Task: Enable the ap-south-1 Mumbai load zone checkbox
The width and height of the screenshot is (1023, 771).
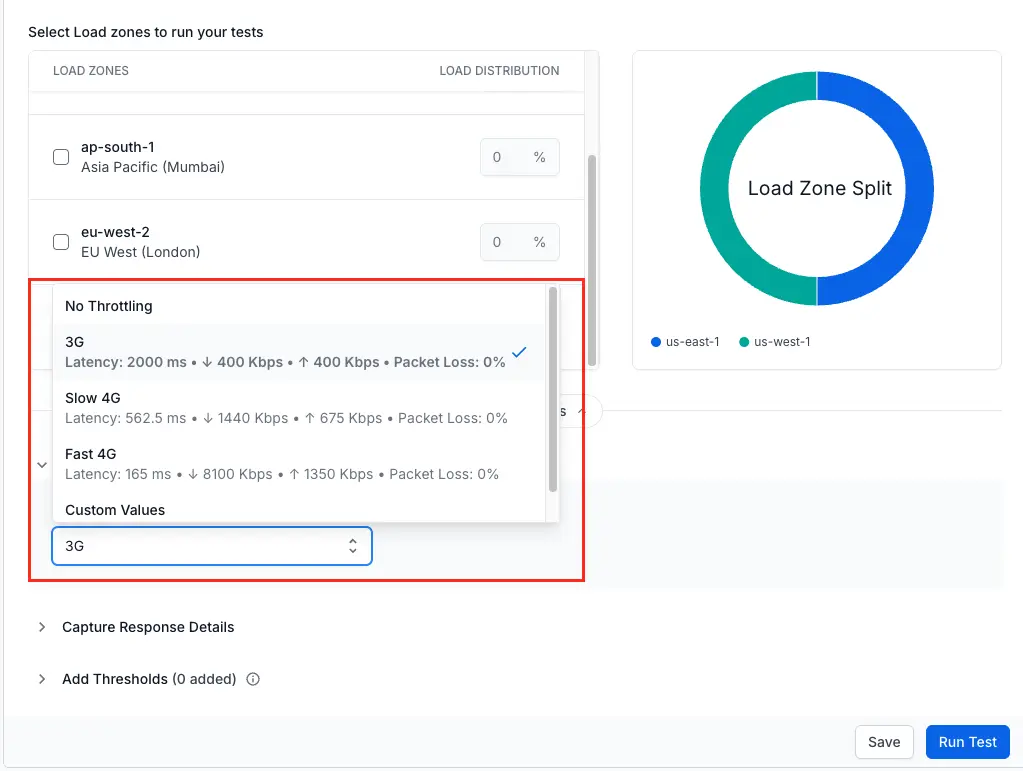Action: (61, 157)
